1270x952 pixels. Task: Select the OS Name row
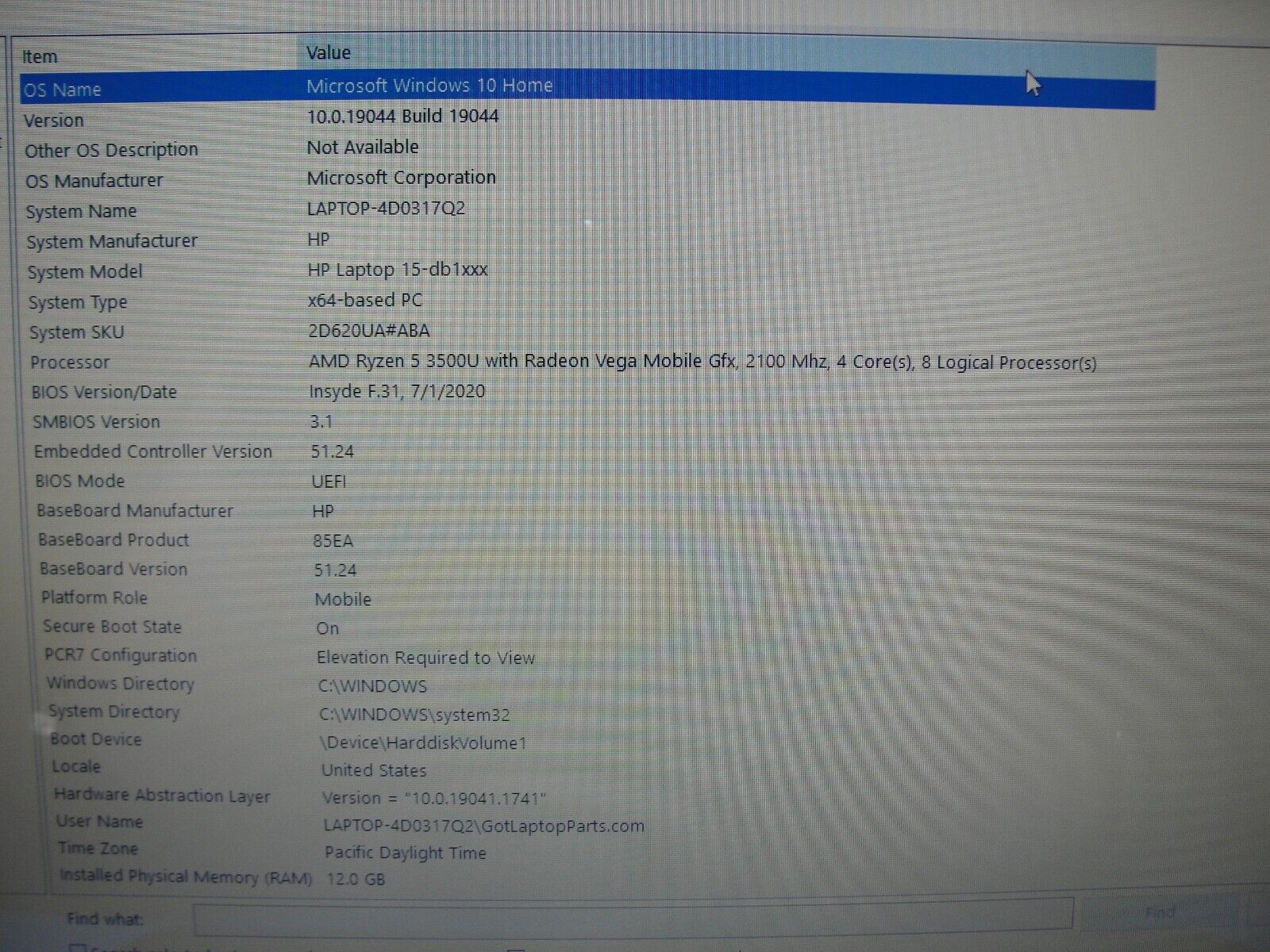pyautogui.click(x=63, y=90)
